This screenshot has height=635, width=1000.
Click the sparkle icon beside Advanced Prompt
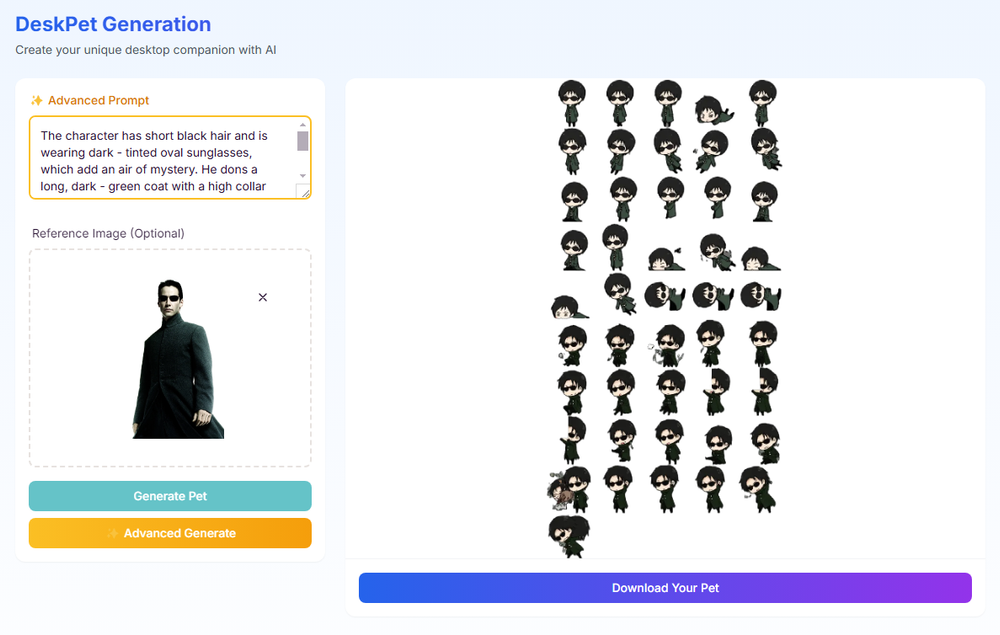tap(37, 101)
